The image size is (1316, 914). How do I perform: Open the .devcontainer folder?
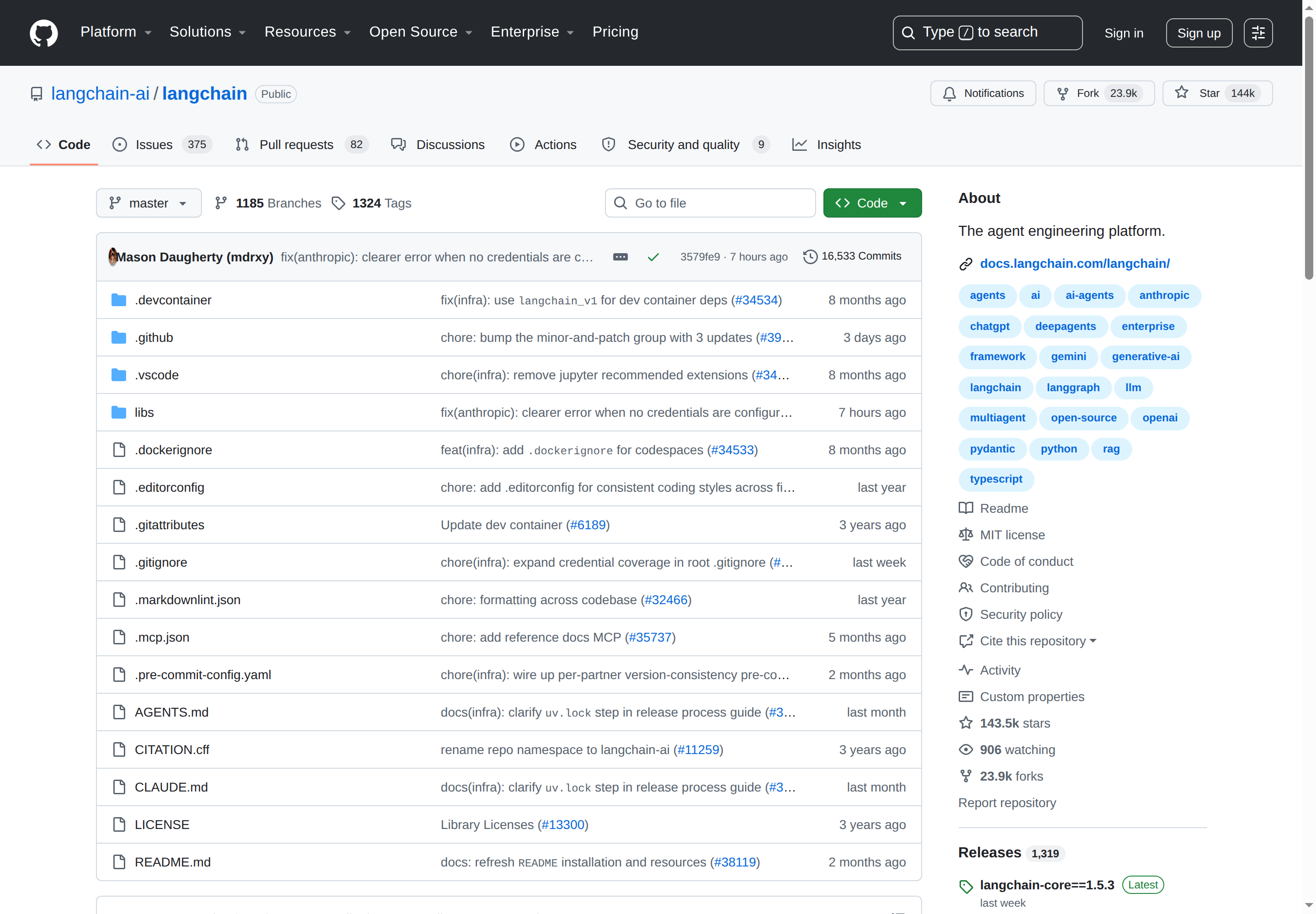pos(173,300)
